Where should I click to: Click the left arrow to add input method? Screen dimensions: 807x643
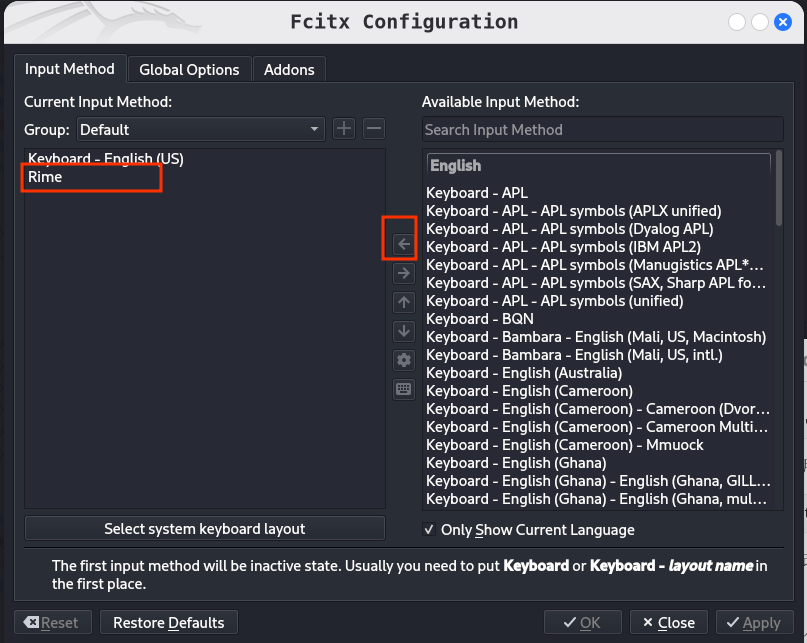point(403,243)
